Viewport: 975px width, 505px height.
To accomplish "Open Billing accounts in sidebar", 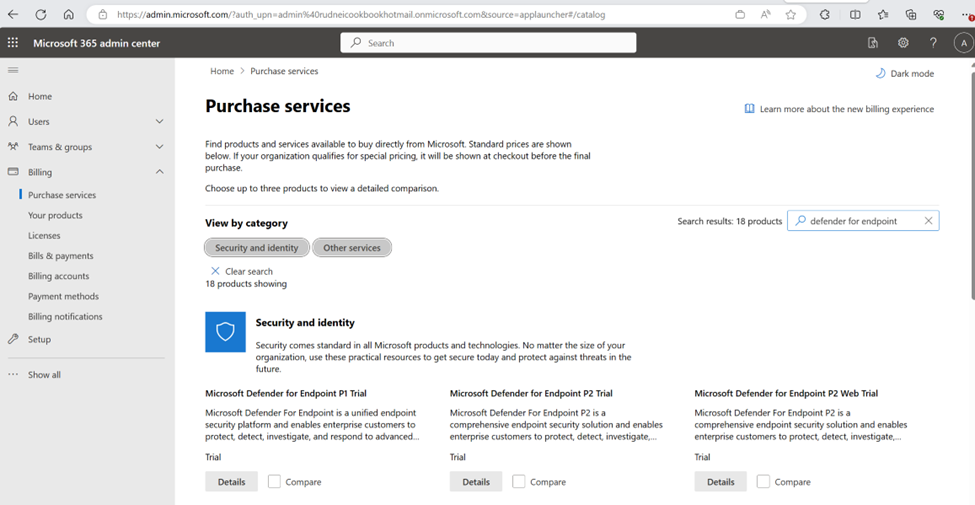I will coord(58,276).
